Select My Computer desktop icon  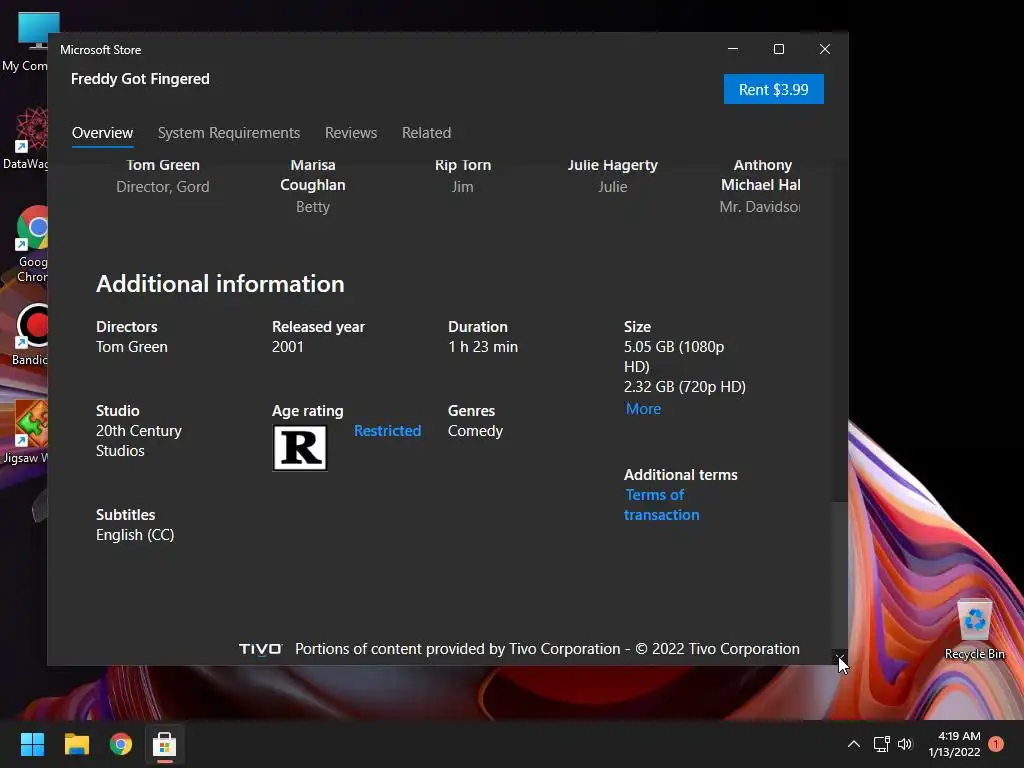(26, 42)
